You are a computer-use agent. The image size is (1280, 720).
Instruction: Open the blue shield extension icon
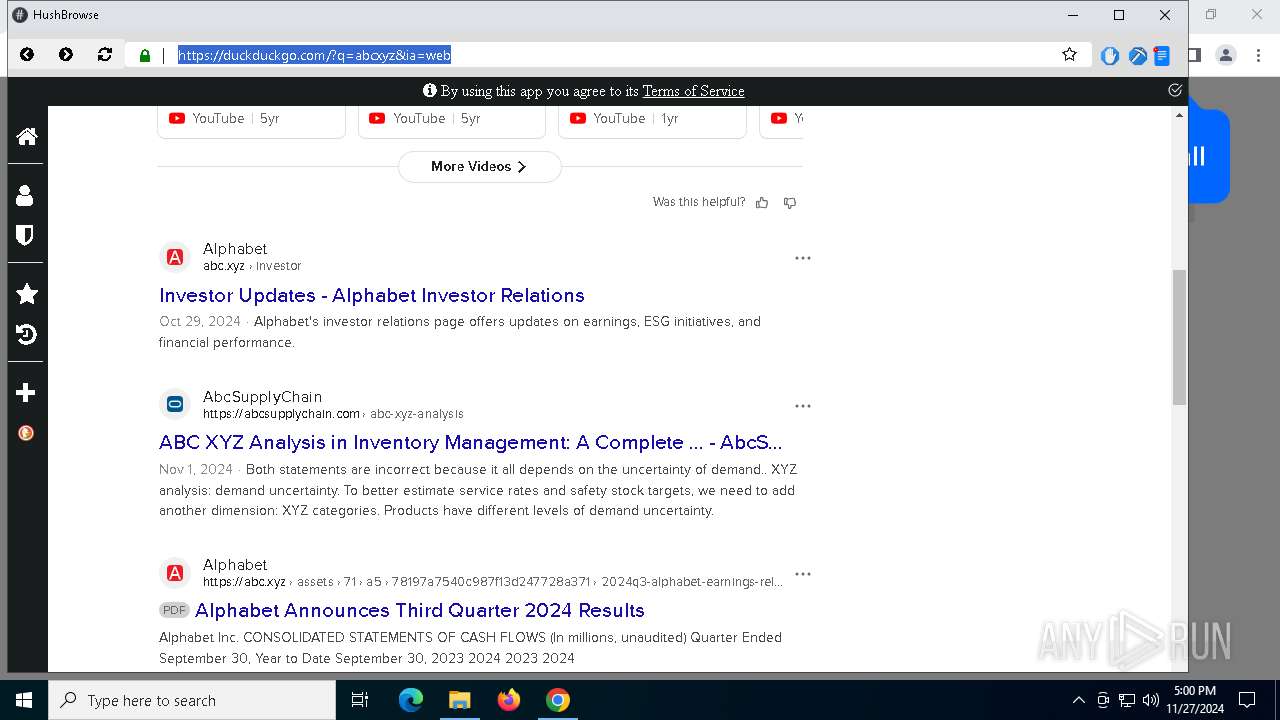click(1109, 56)
